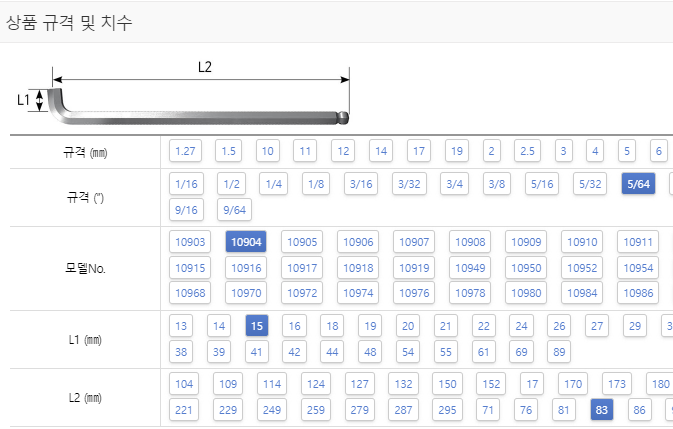Choose model number 10986

coord(638,293)
